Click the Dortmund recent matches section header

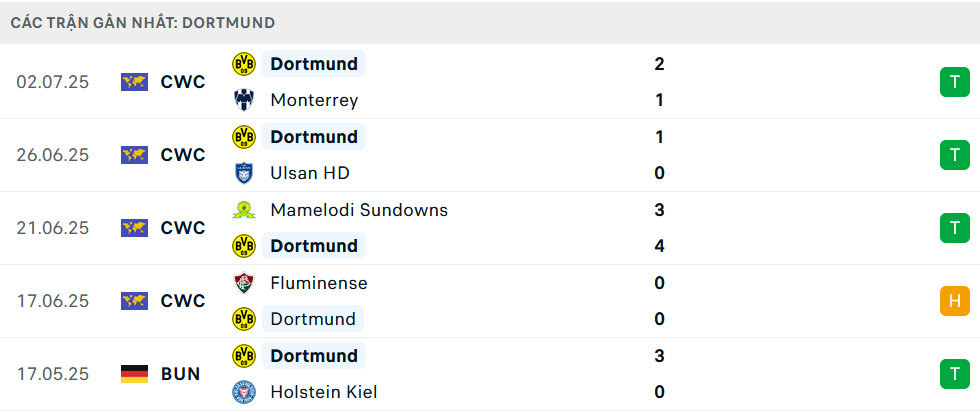142,23
